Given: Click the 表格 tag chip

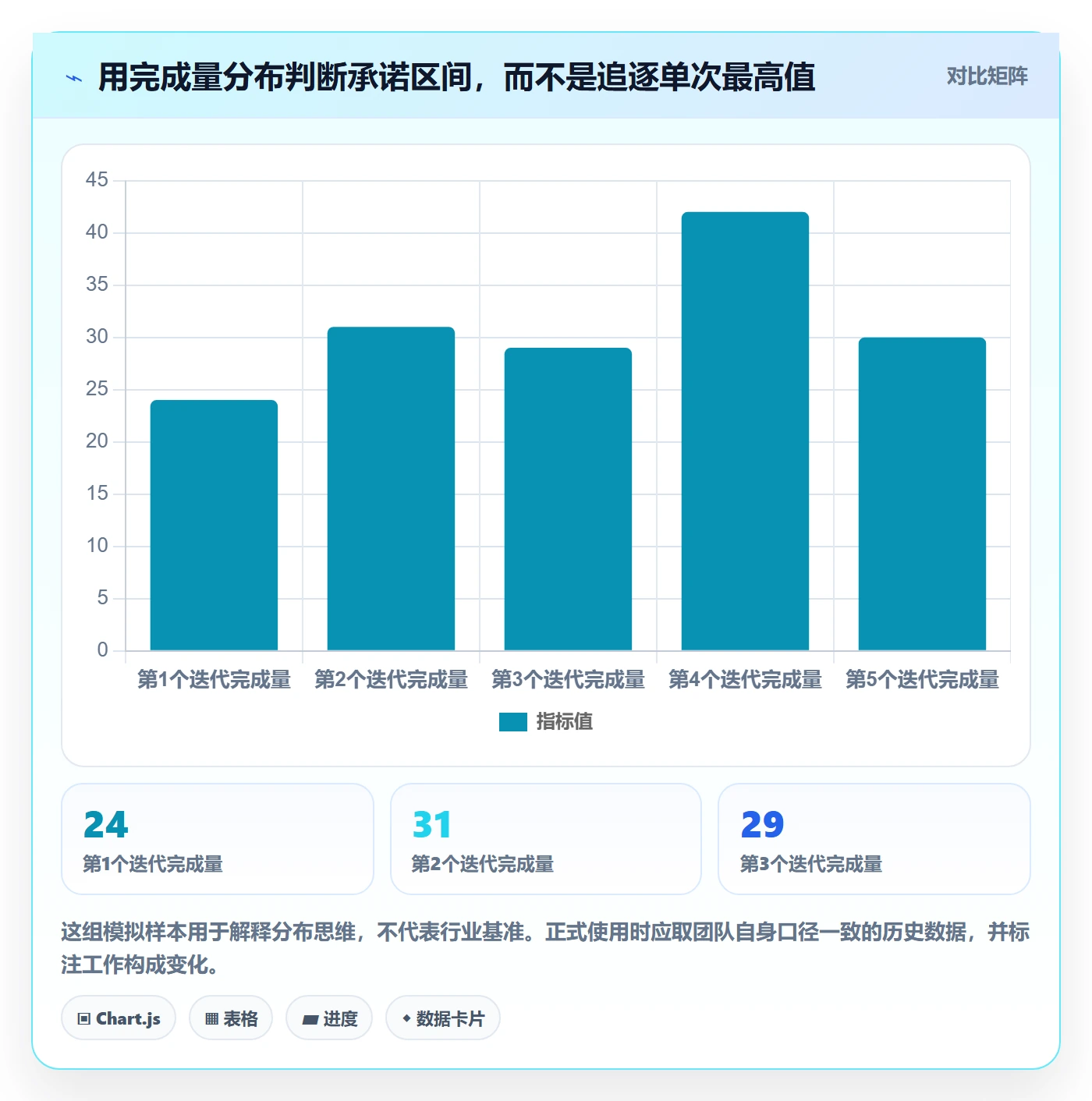Looking at the screenshot, I should [231, 1018].
